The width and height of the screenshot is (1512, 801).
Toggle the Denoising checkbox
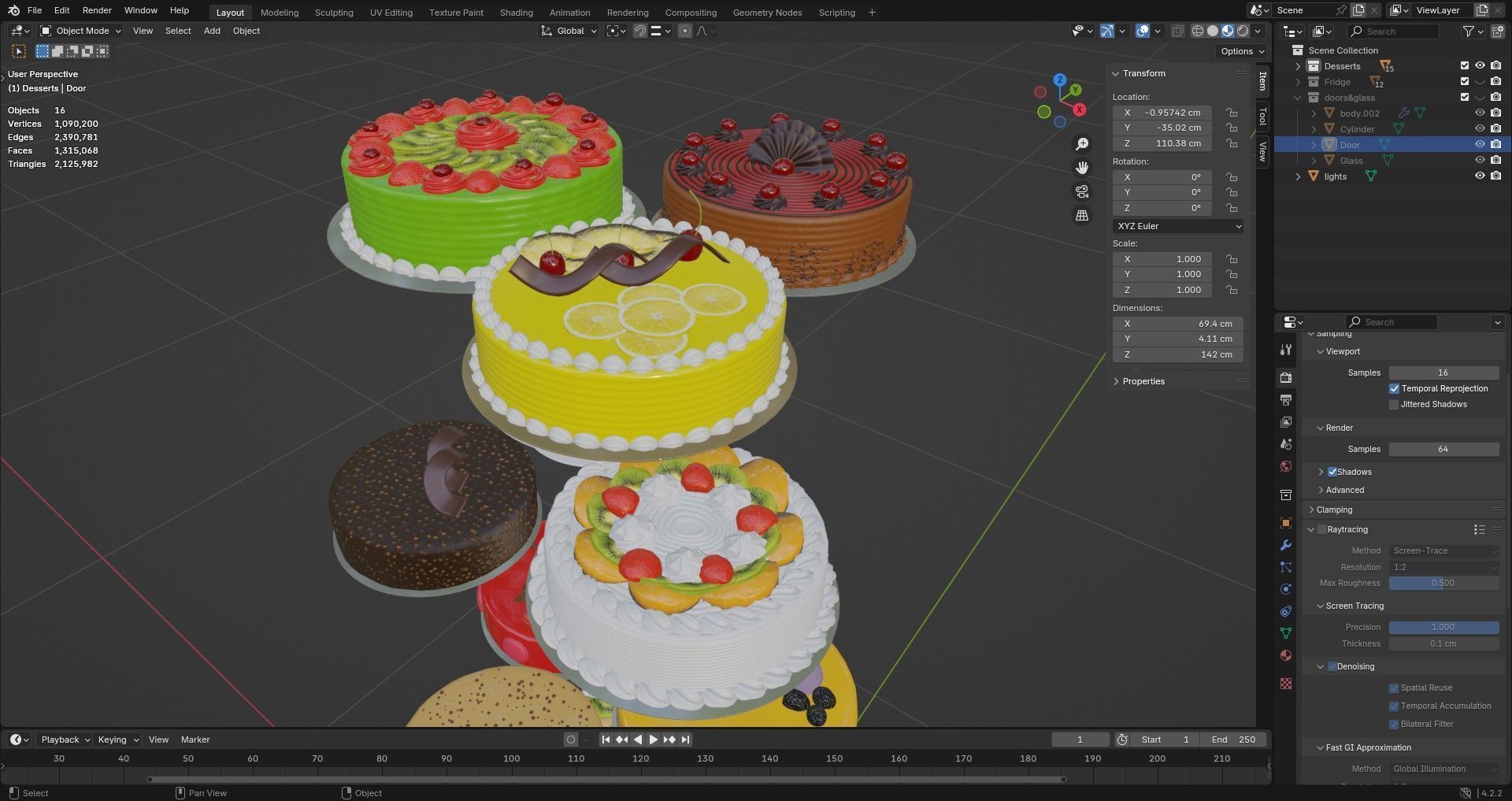[x=1332, y=666]
